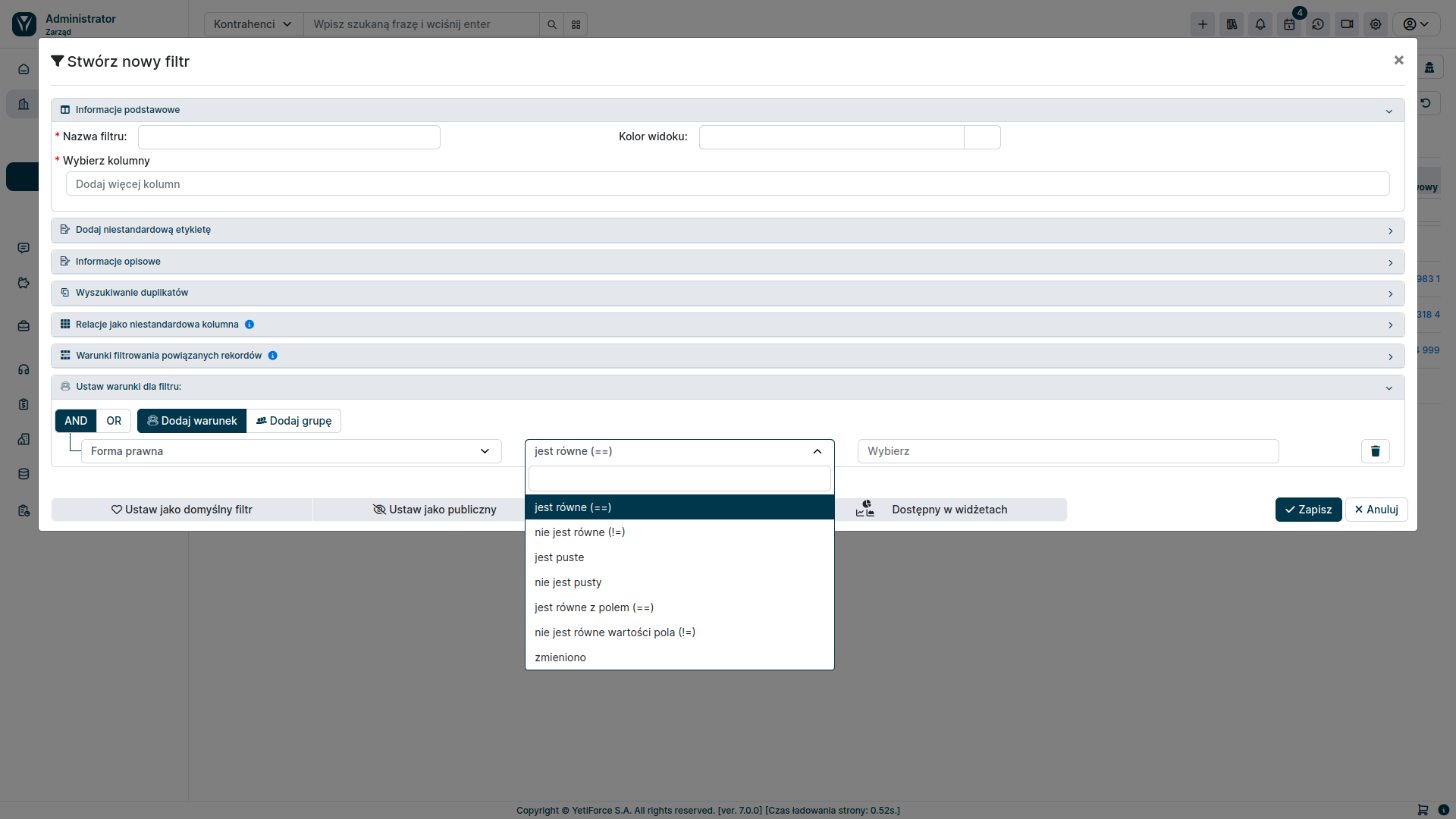Open the recent history clock icon

1318,24
